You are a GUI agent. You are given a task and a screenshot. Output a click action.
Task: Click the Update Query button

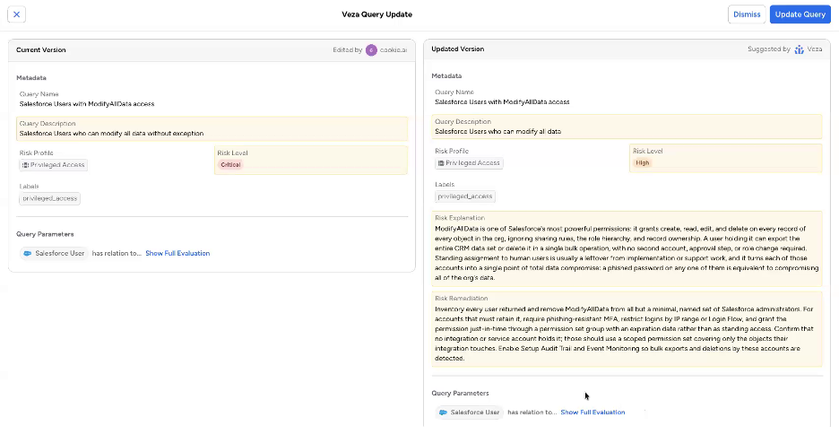point(800,14)
